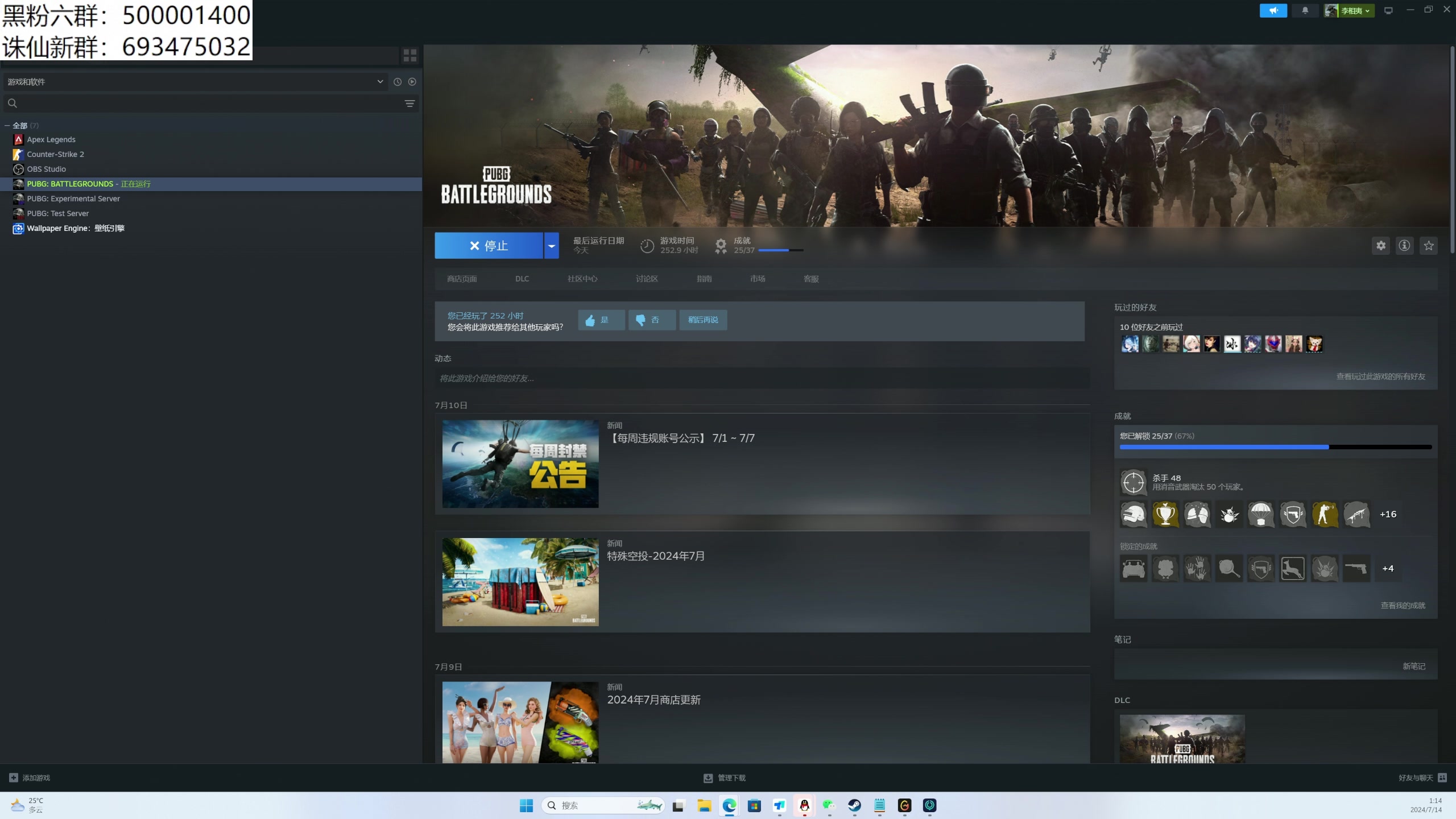Open the weekly violation accounts 7/1 ~ 7/7 headline
Screen dimensions: 1456x819
click(681, 439)
